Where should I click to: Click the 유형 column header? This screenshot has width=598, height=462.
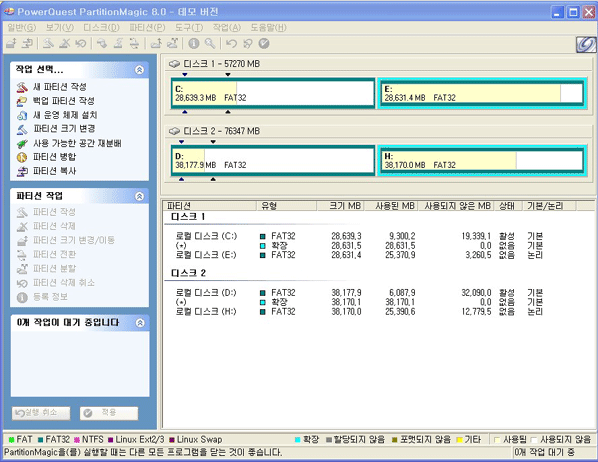click(287, 206)
